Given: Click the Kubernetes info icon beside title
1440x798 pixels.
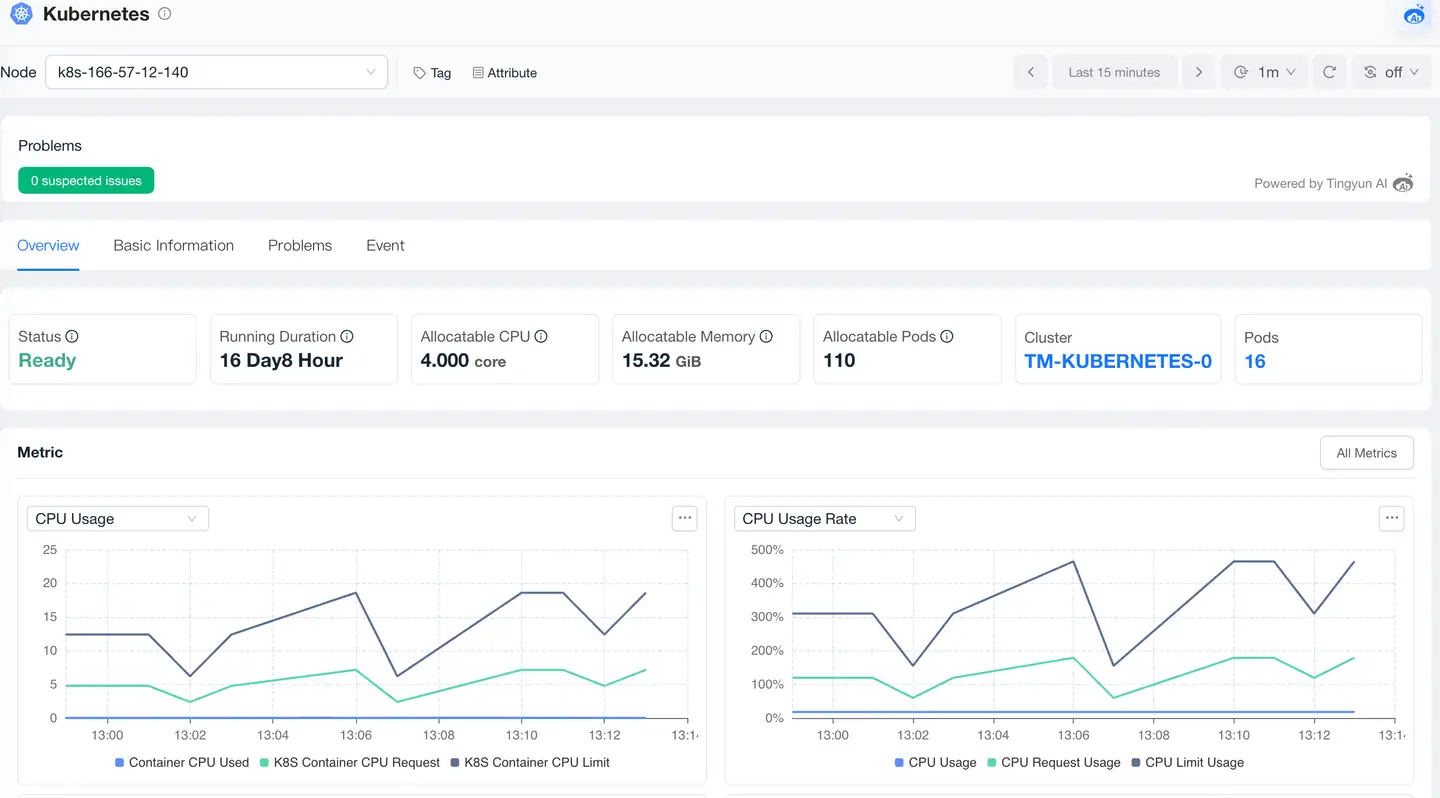Looking at the screenshot, I should [165, 14].
